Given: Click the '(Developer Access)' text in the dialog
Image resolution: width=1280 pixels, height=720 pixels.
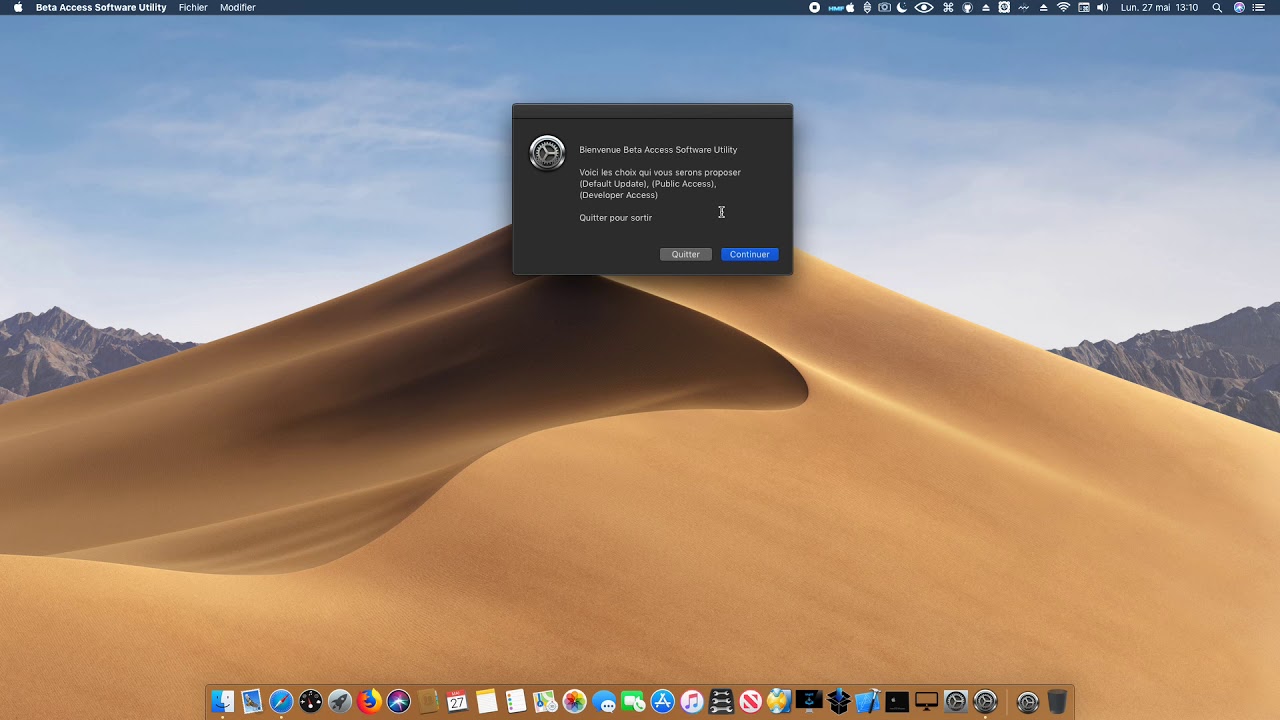Looking at the screenshot, I should 619,195.
